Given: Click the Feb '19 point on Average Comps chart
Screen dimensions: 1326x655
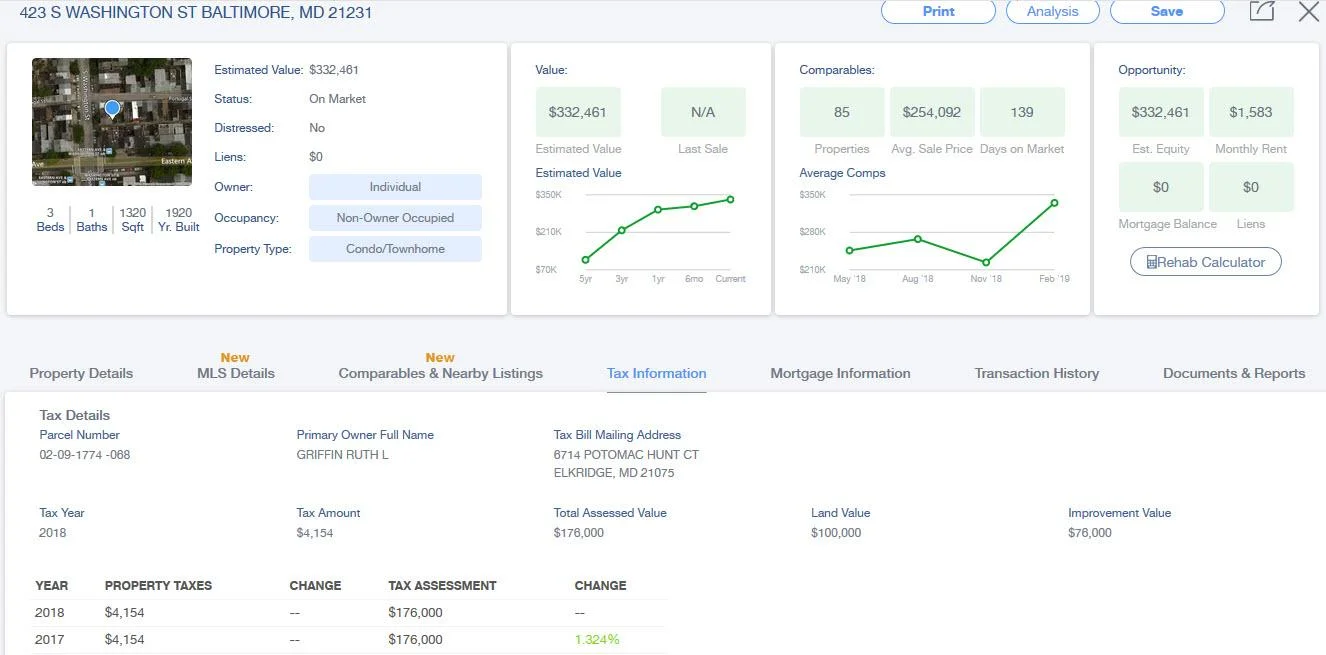Looking at the screenshot, I should click(x=1054, y=203).
